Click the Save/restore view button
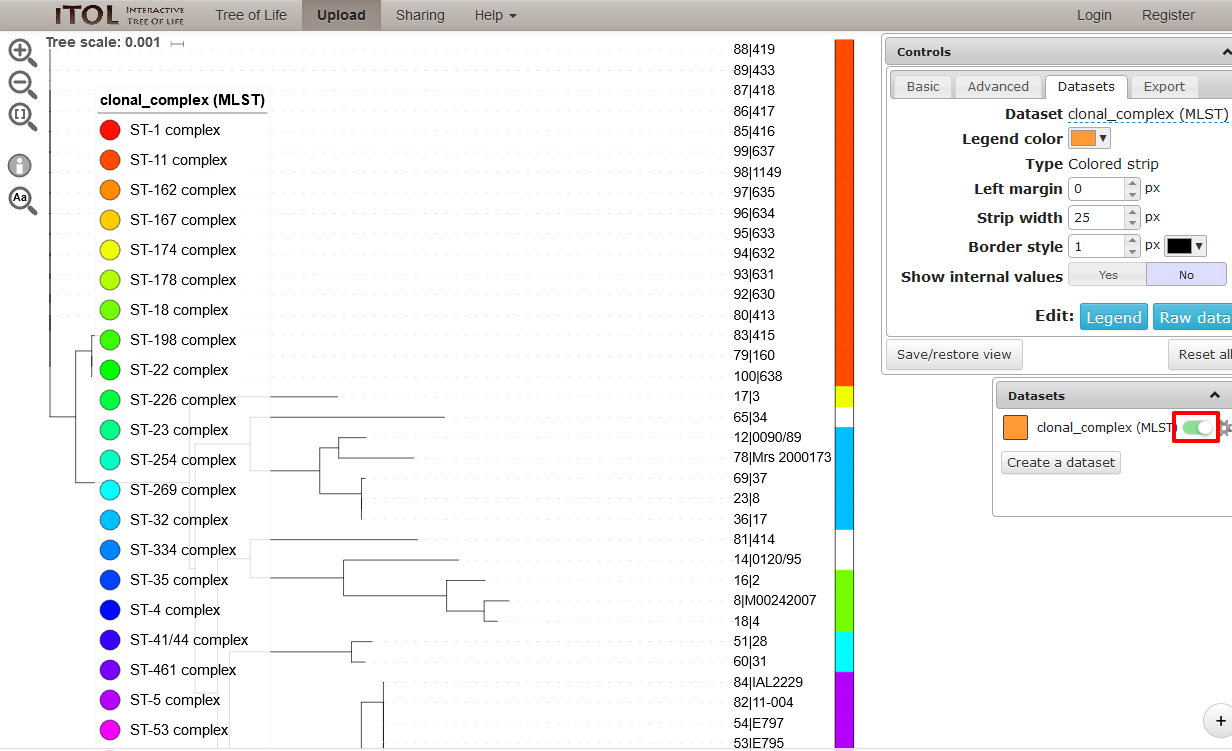1232x751 pixels. point(954,354)
